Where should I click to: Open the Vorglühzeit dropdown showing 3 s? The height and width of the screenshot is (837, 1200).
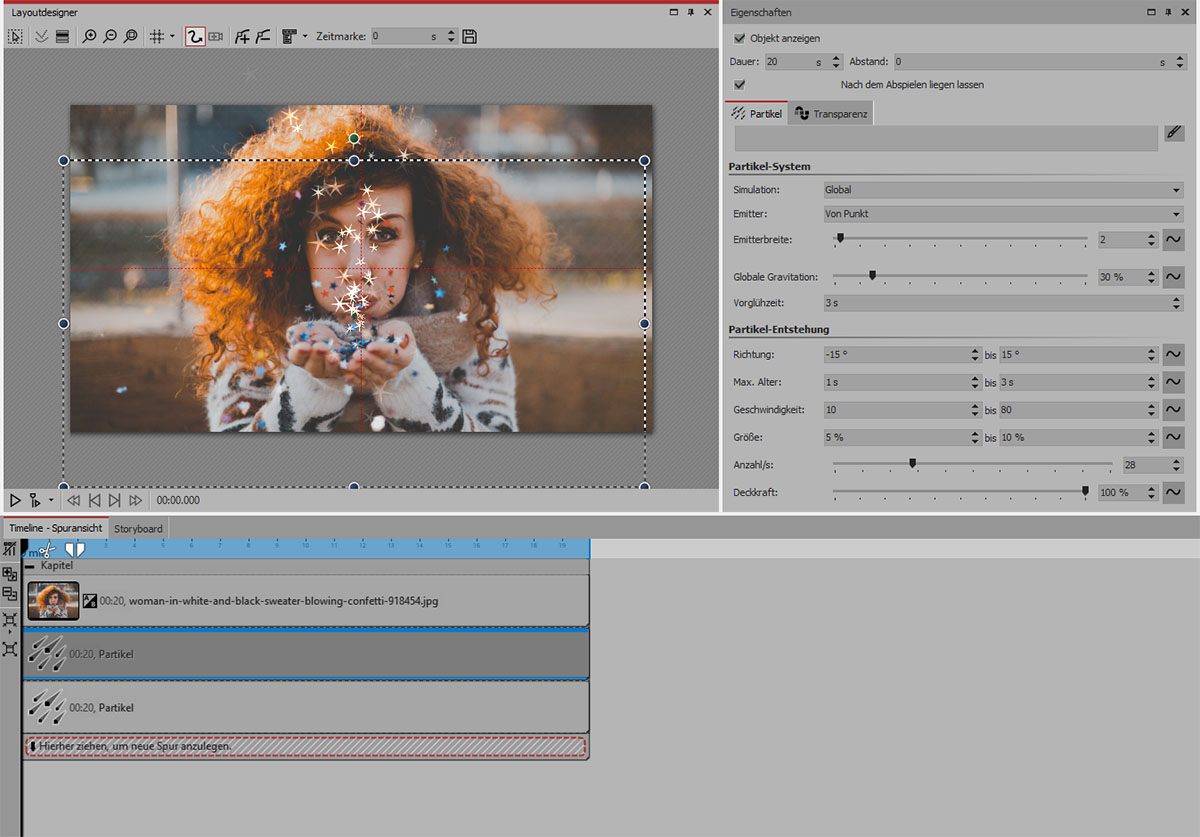click(x=1002, y=302)
